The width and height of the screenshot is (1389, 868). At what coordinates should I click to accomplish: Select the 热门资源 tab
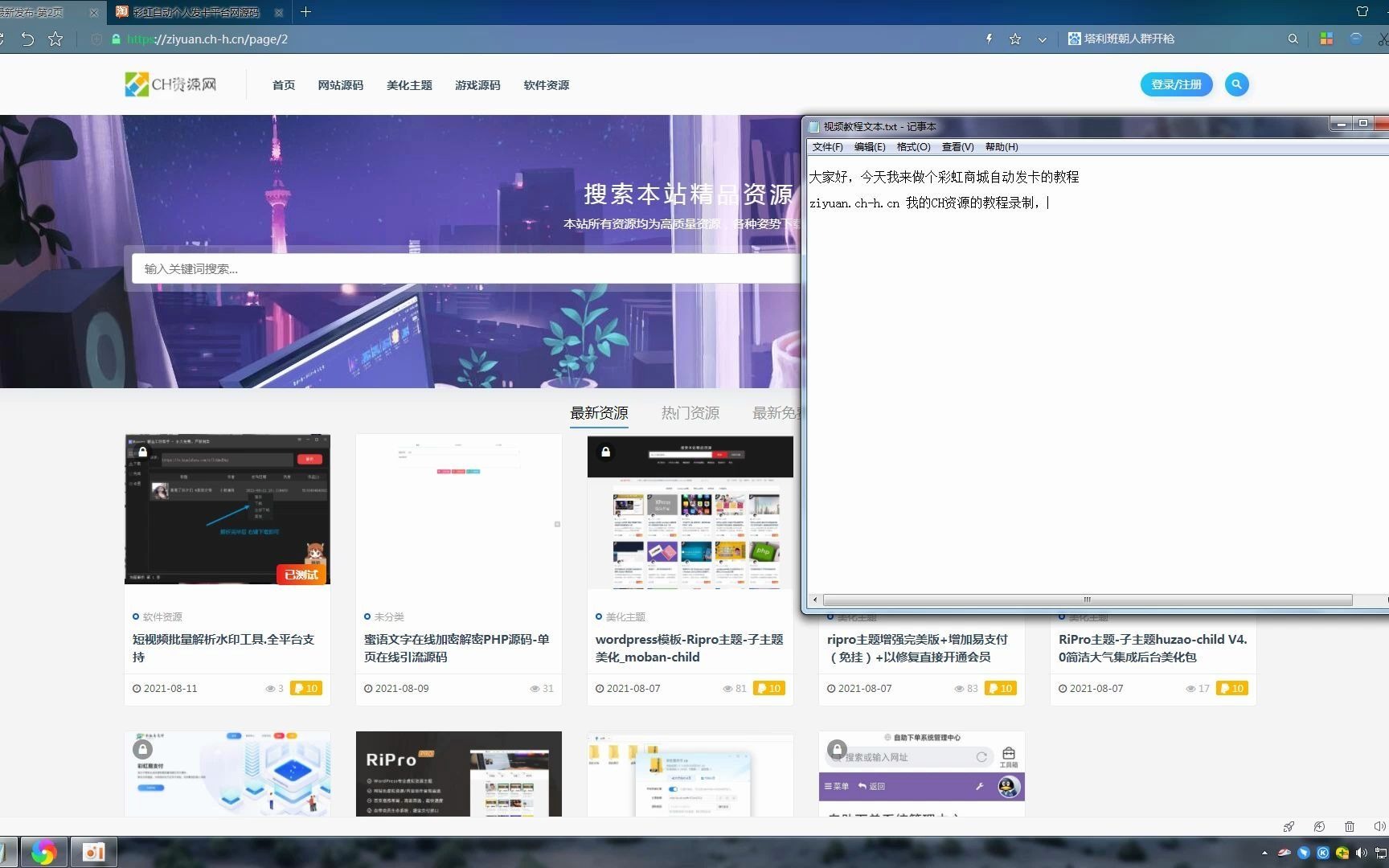[x=690, y=413]
